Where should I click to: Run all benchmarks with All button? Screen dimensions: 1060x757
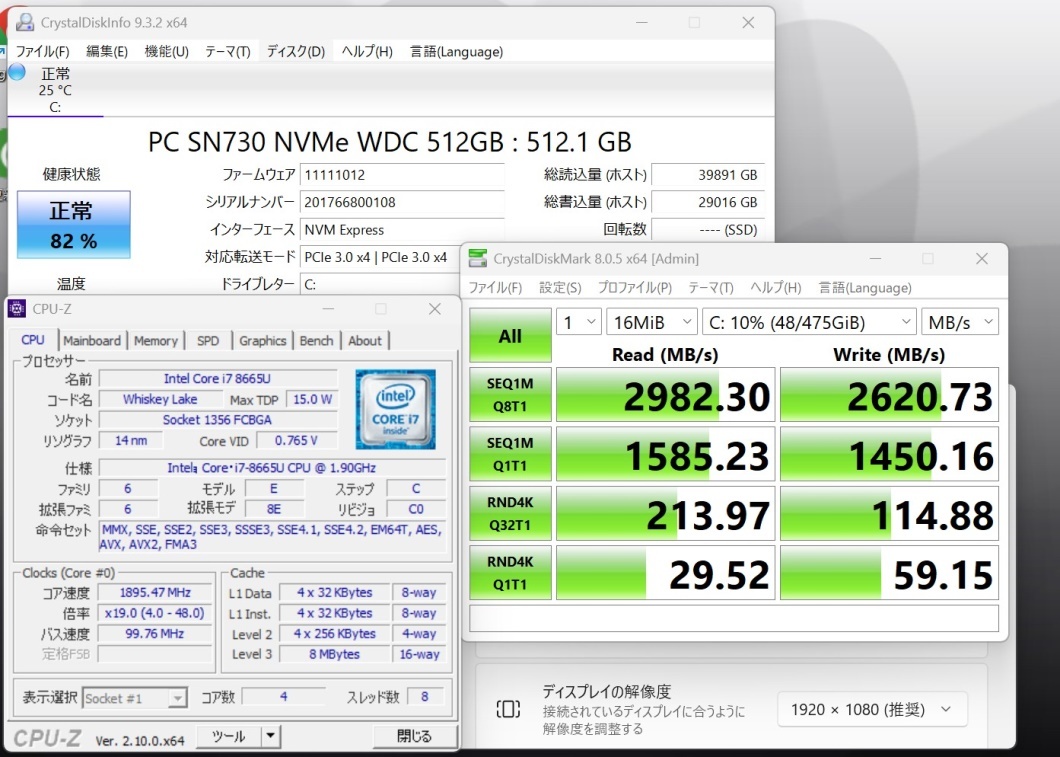click(x=510, y=336)
